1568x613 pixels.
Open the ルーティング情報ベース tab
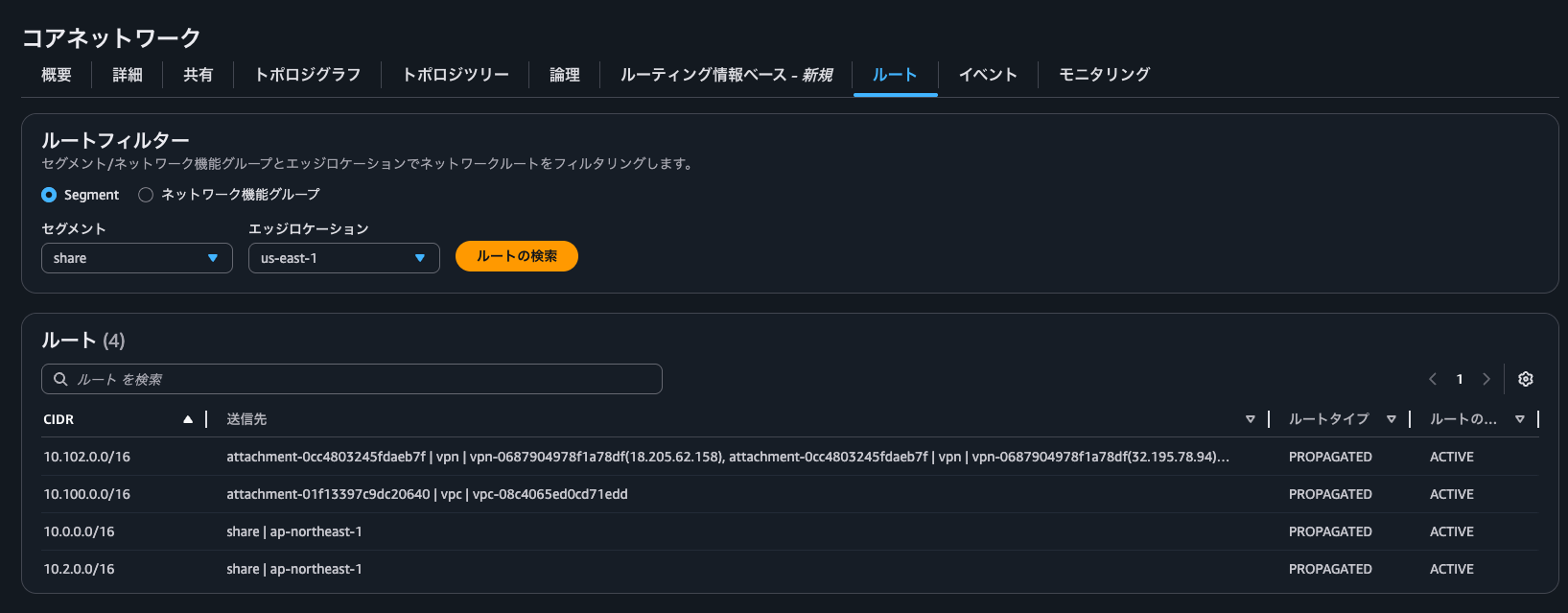point(725,75)
